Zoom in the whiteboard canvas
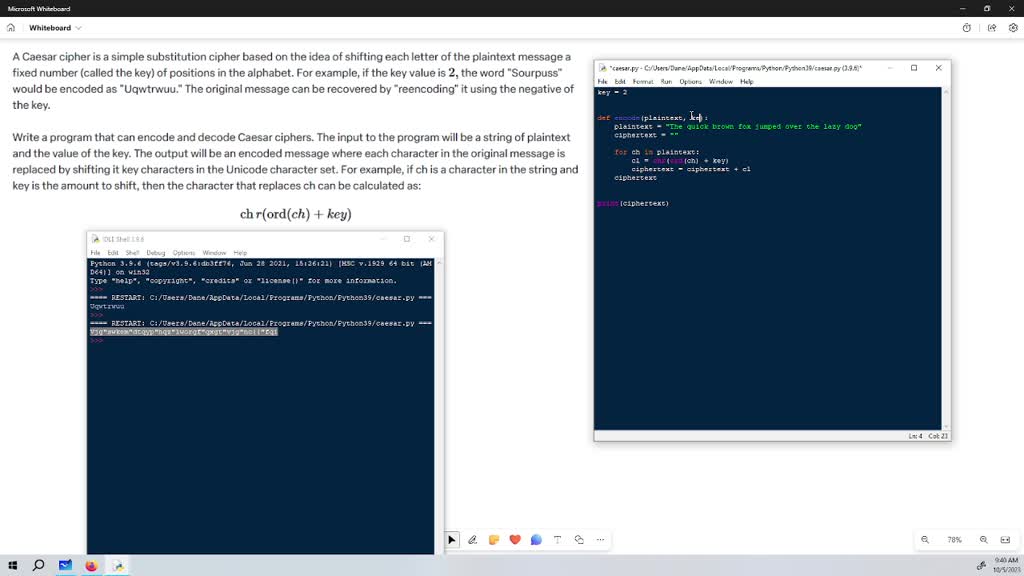1024x576 pixels. tap(984, 540)
